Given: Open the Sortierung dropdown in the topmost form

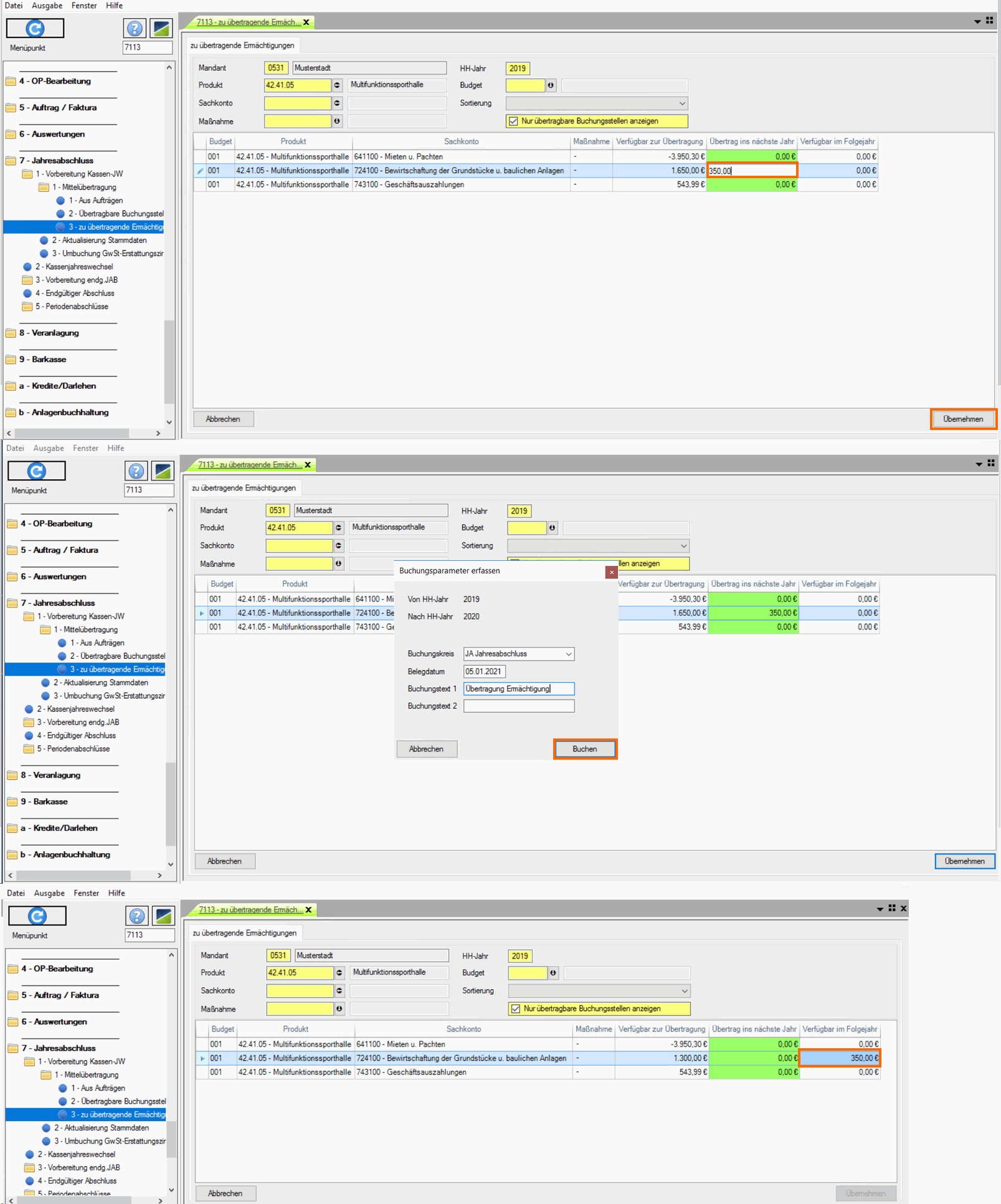Looking at the screenshot, I should point(682,103).
